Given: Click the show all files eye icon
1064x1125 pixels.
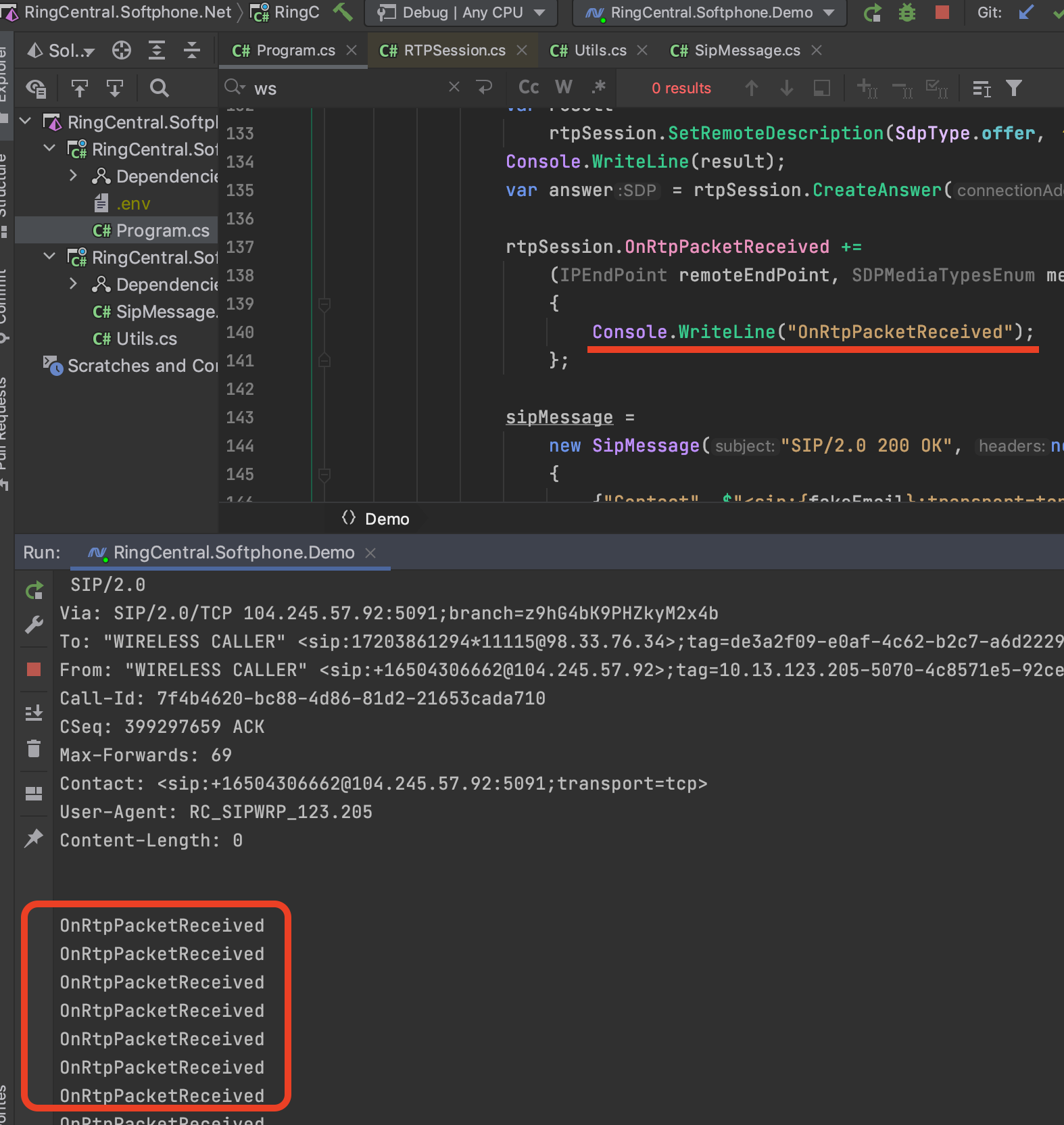Looking at the screenshot, I should (x=35, y=88).
